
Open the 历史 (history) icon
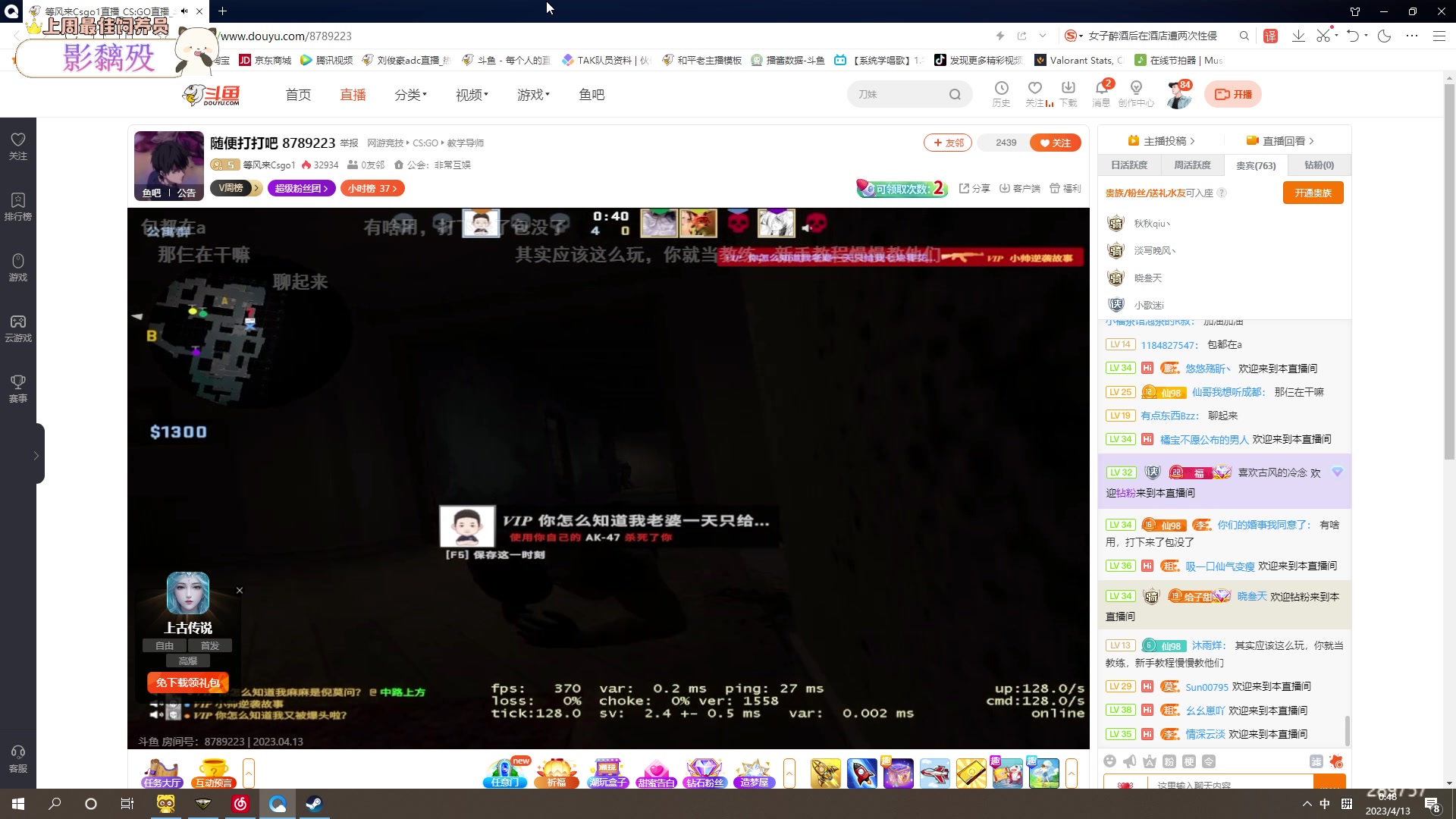[1001, 94]
